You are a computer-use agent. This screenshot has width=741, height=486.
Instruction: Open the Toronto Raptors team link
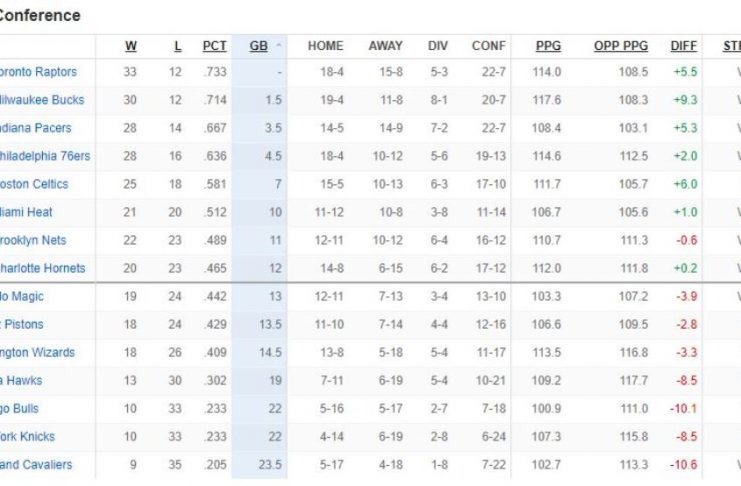38,72
